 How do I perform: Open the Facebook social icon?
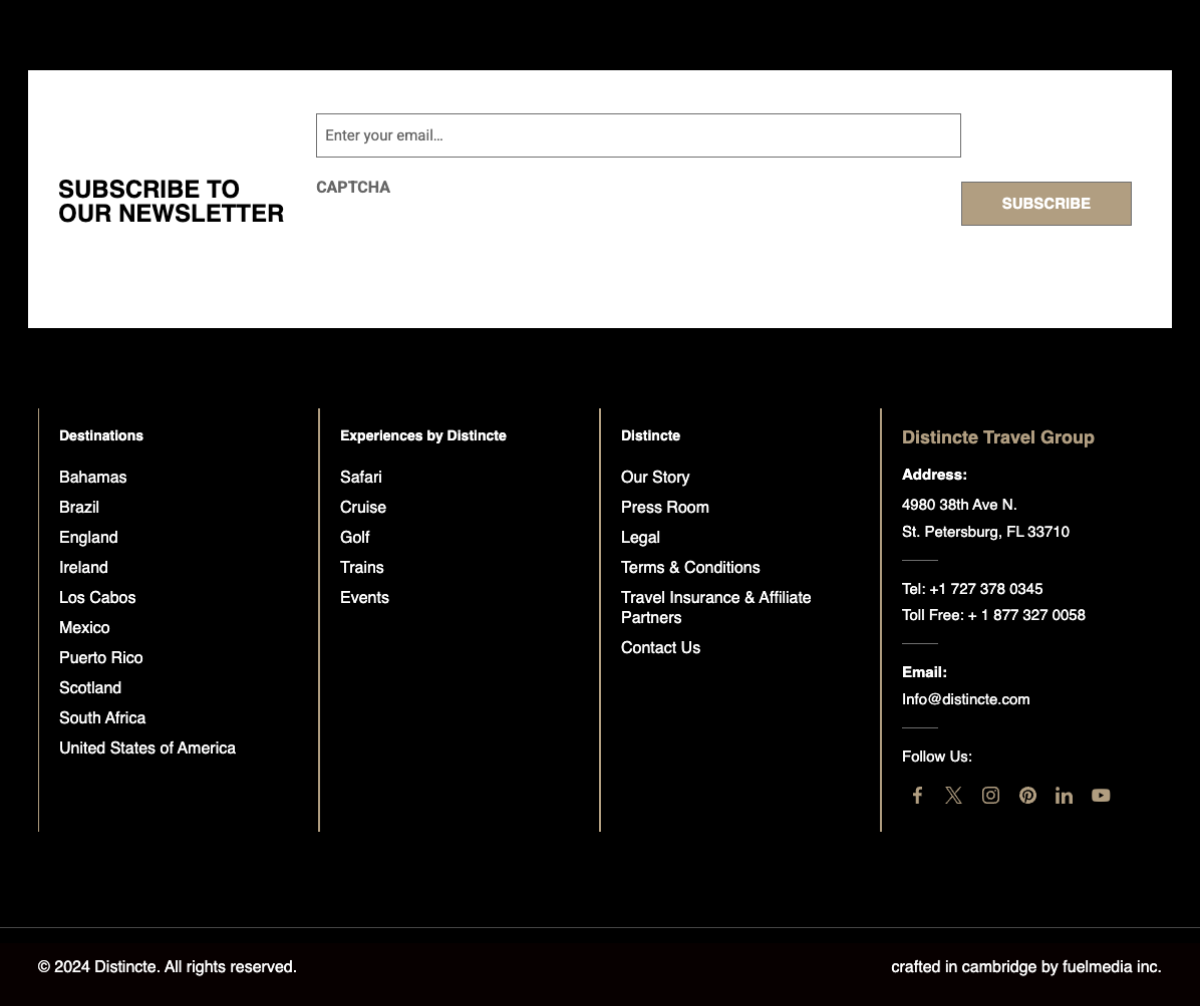tap(917, 795)
